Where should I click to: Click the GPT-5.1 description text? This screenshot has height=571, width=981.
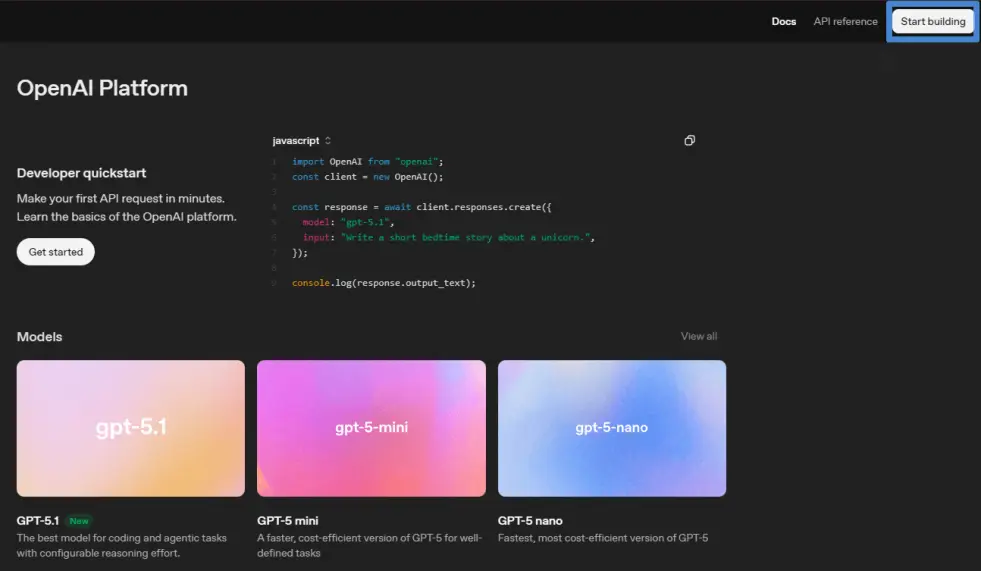coord(121,545)
